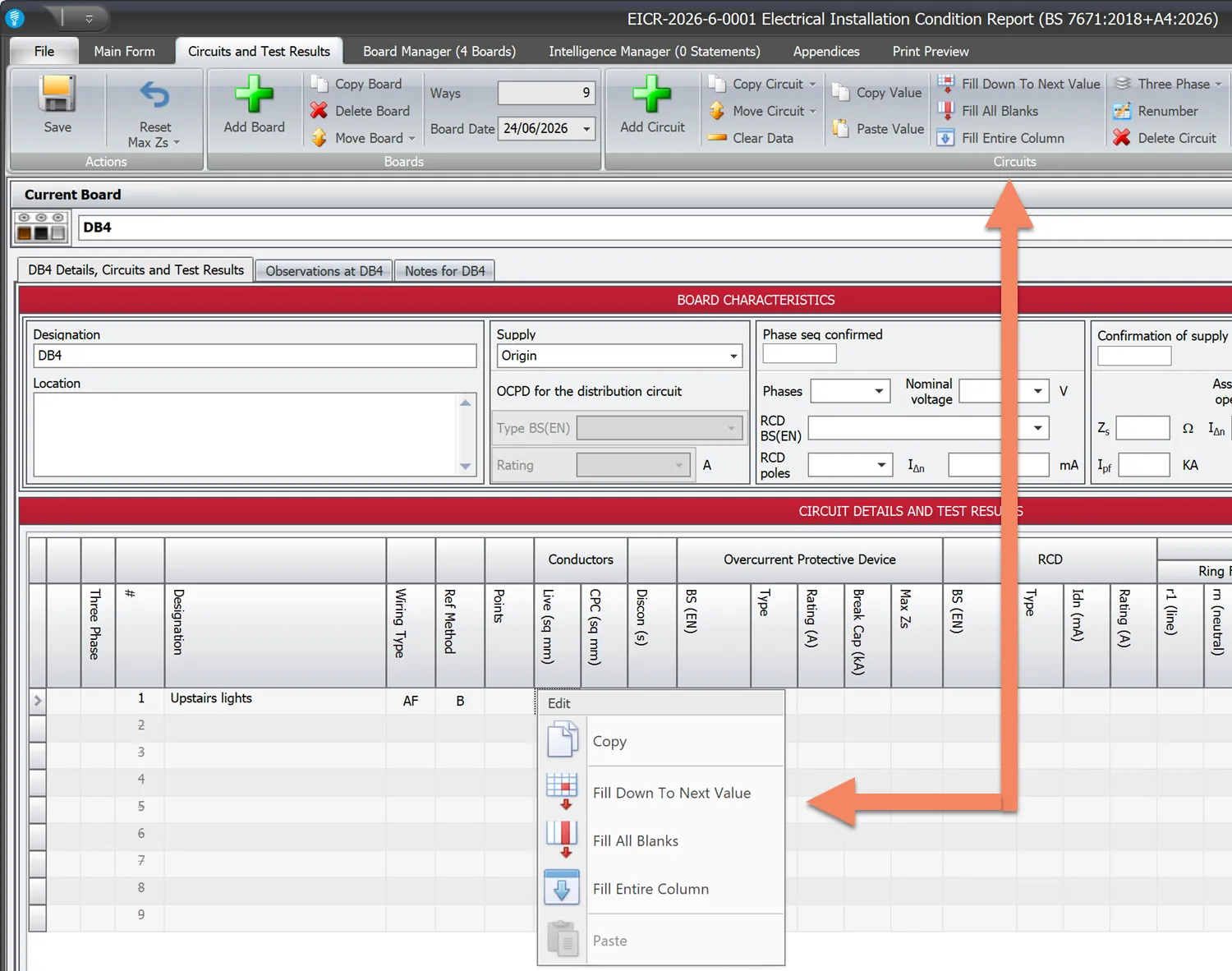Click the Reset Max Zs arrow icon
1232x971 pixels.
[154, 95]
